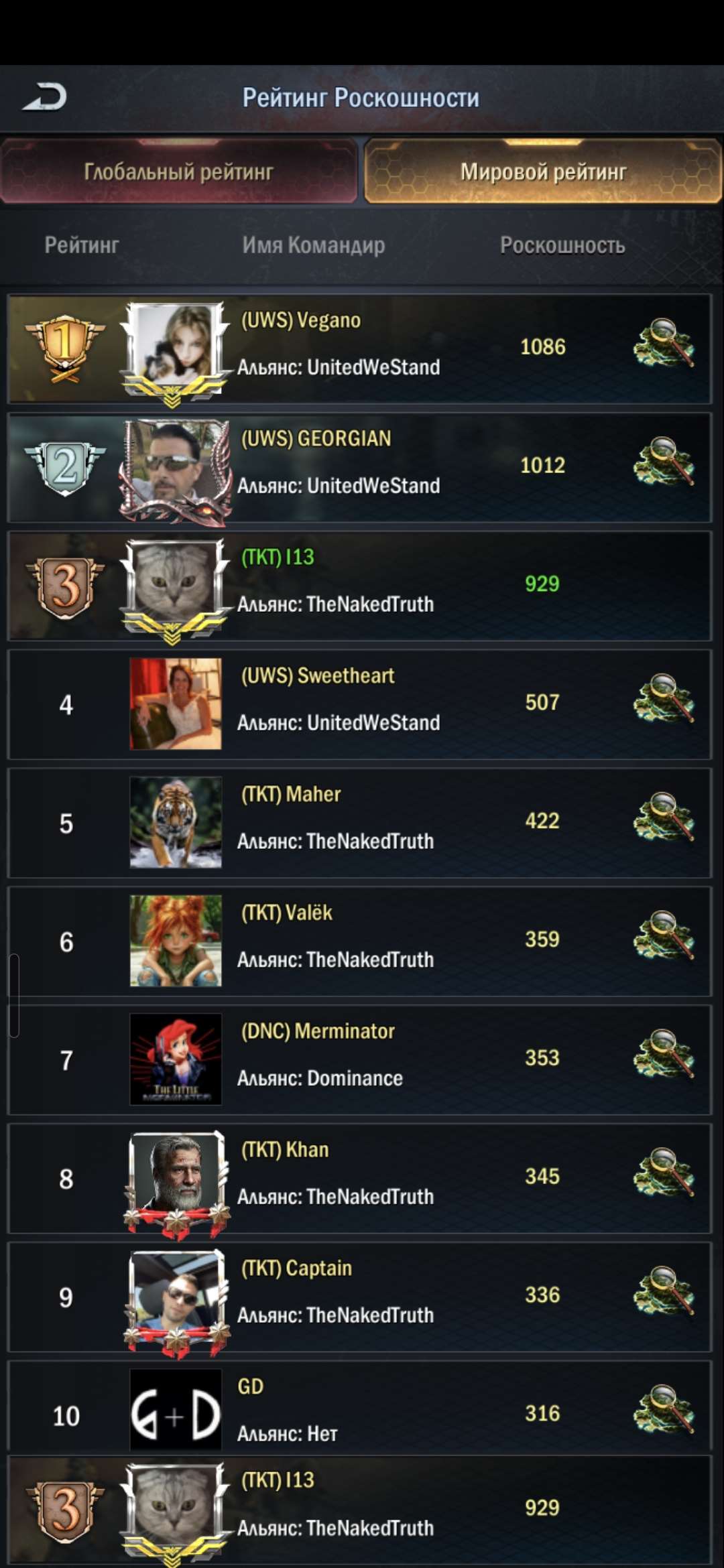Screen dimensions: 724x1568
Task: Tap the back arrow icon
Action: (45, 97)
